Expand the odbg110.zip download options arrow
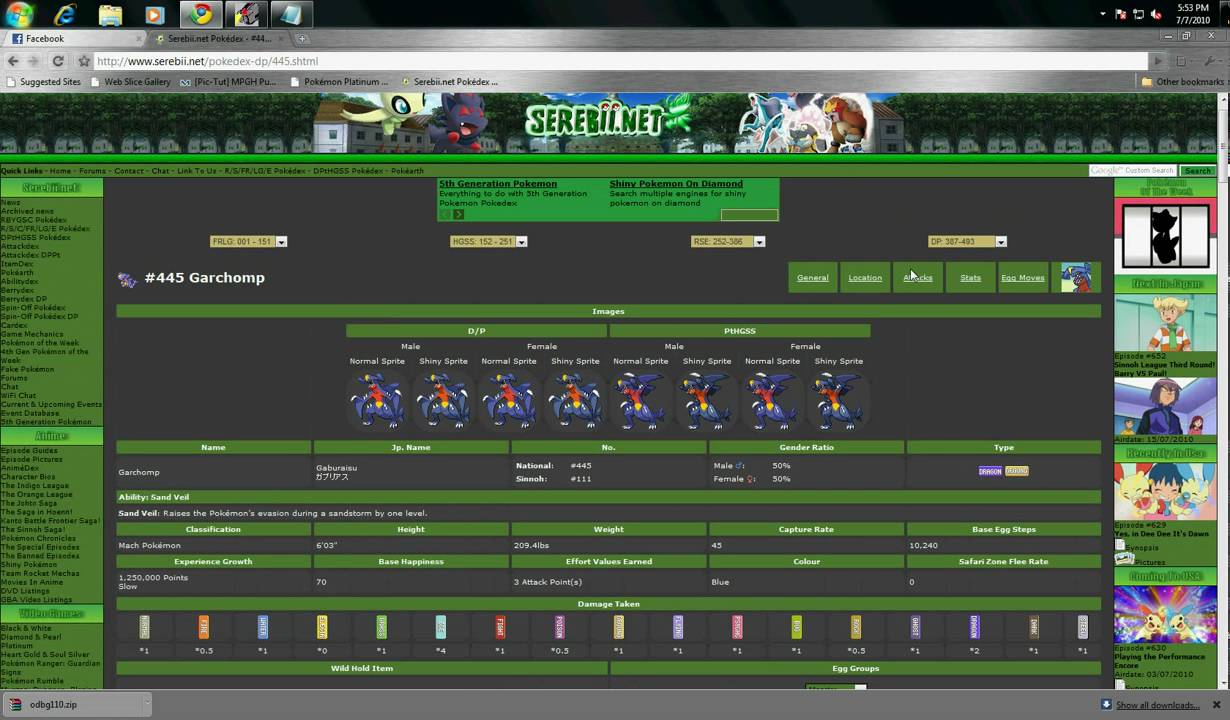Viewport: 1230px width, 720px height. (x=146, y=704)
